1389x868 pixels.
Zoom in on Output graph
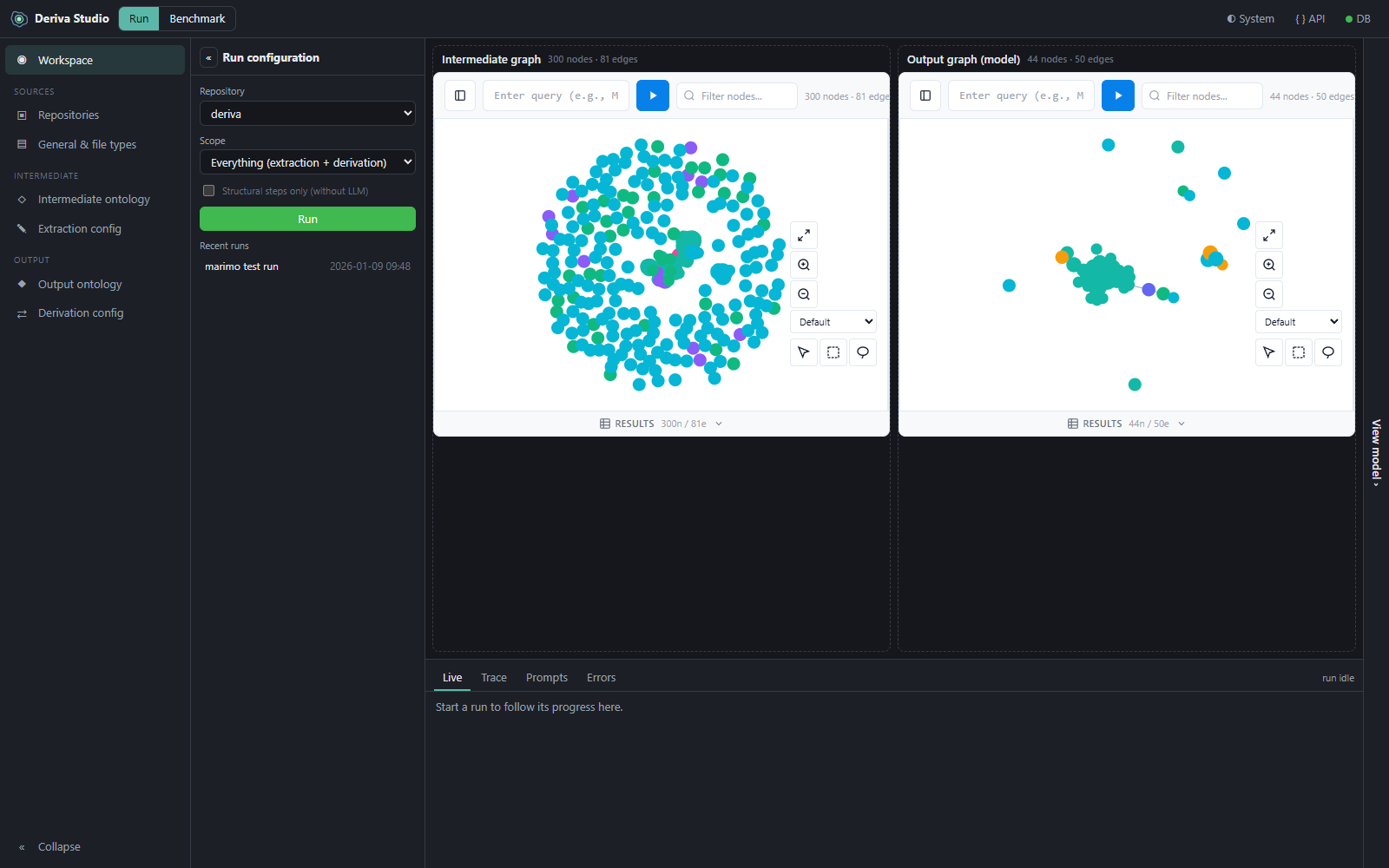point(1269,265)
